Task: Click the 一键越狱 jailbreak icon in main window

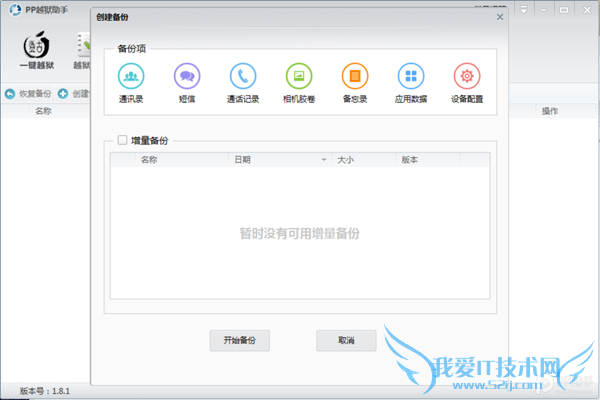Action: coord(37,45)
